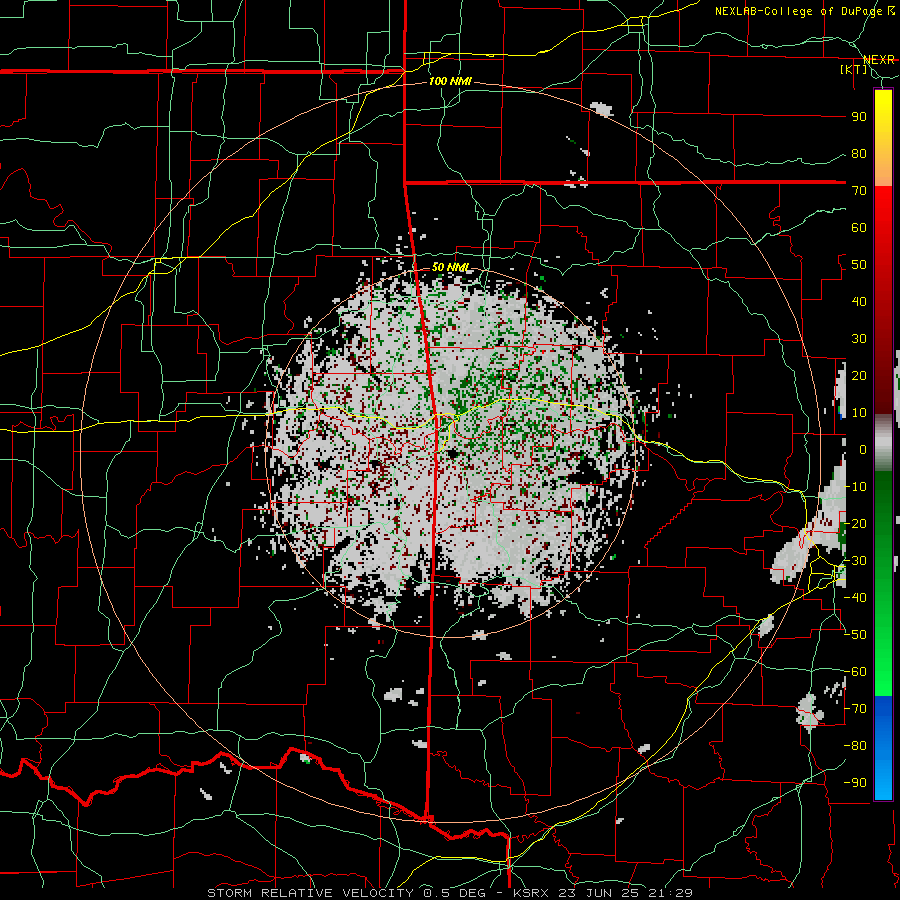Click the 0 value on the velocity scale

863,449
